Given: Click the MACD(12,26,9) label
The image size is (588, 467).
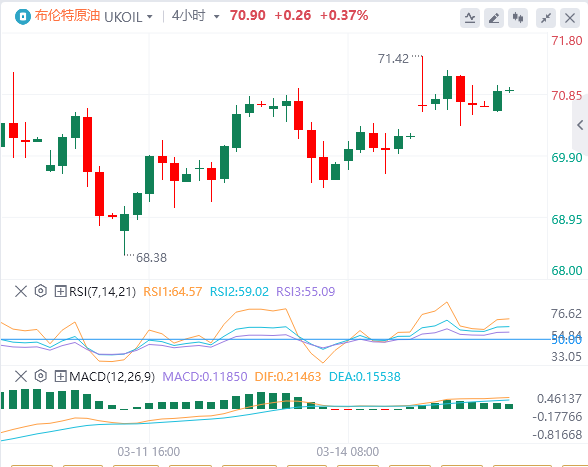Looking at the screenshot, I should point(112,376).
